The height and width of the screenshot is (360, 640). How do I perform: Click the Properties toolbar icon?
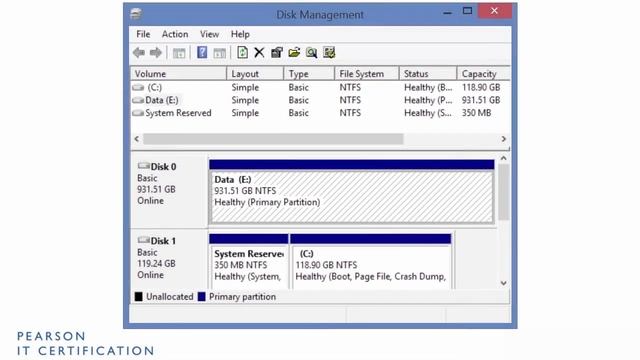click(277, 52)
